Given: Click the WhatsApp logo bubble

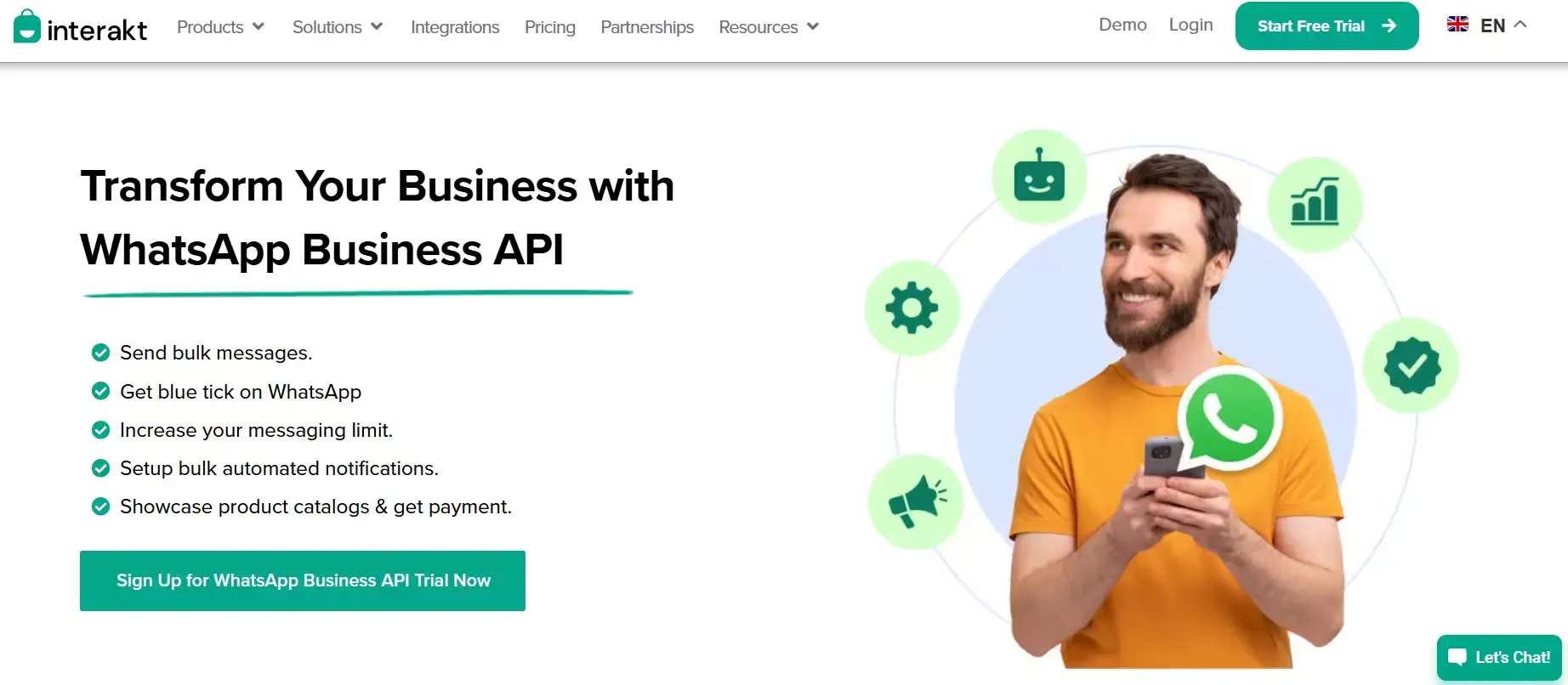Looking at the screenshot, I should [x=1230, y=419].
